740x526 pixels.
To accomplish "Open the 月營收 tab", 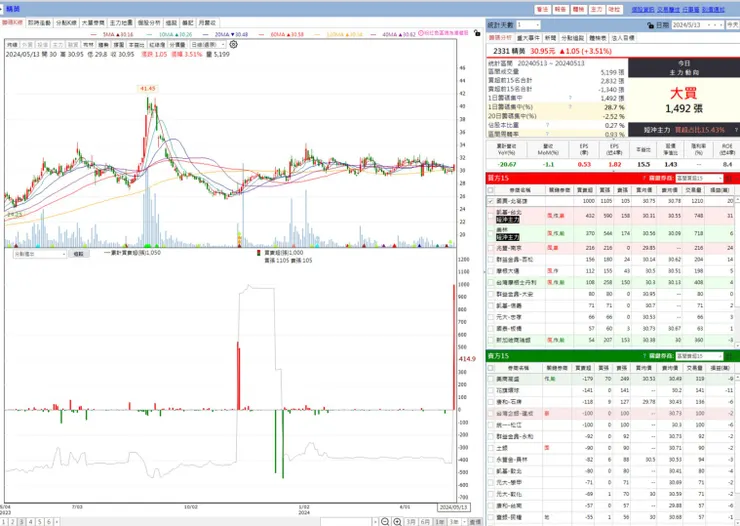I will (207, 23).
